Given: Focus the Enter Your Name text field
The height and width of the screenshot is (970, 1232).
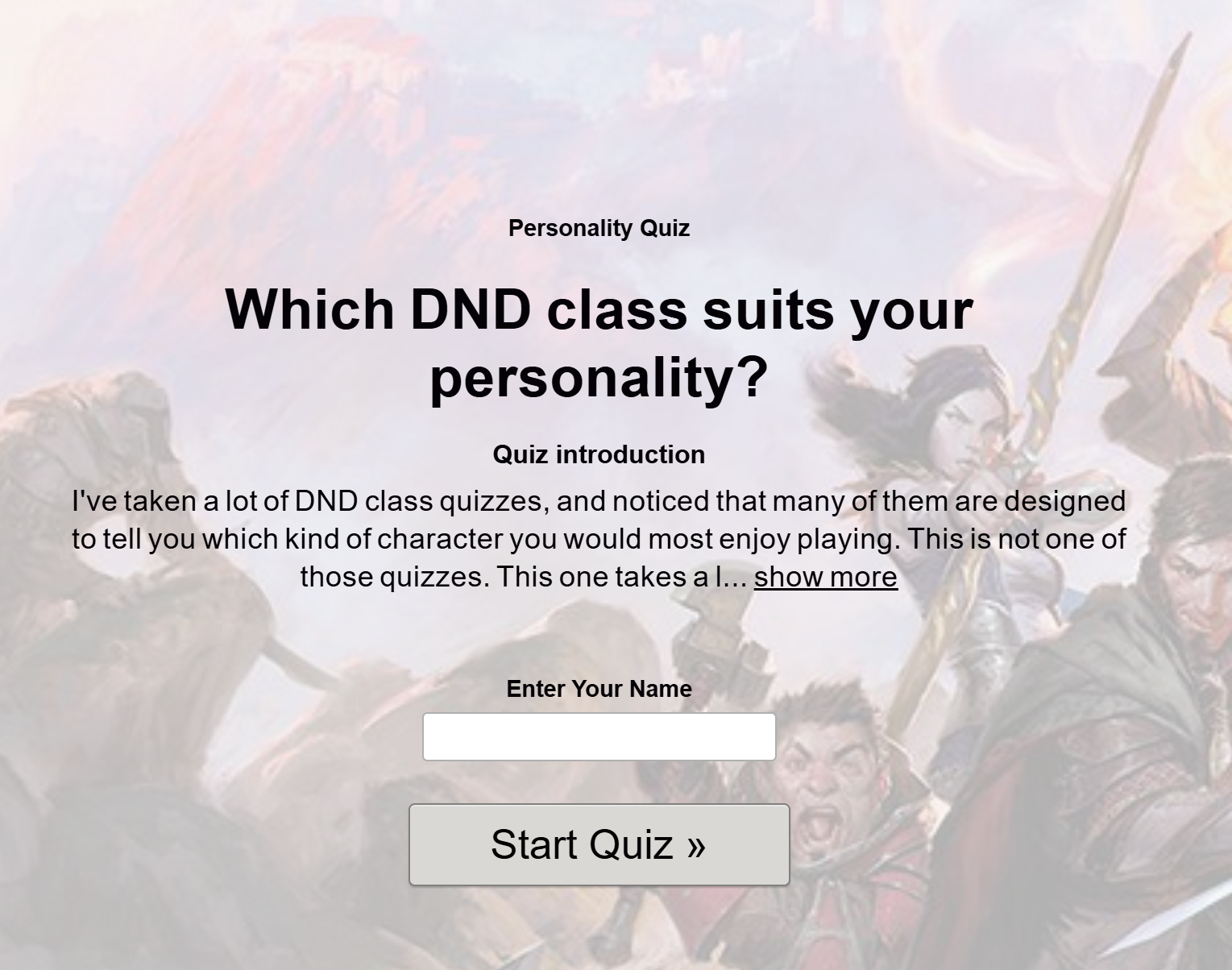Looking at the screenshot, I should pyautogui.click(x=599, y=736).
